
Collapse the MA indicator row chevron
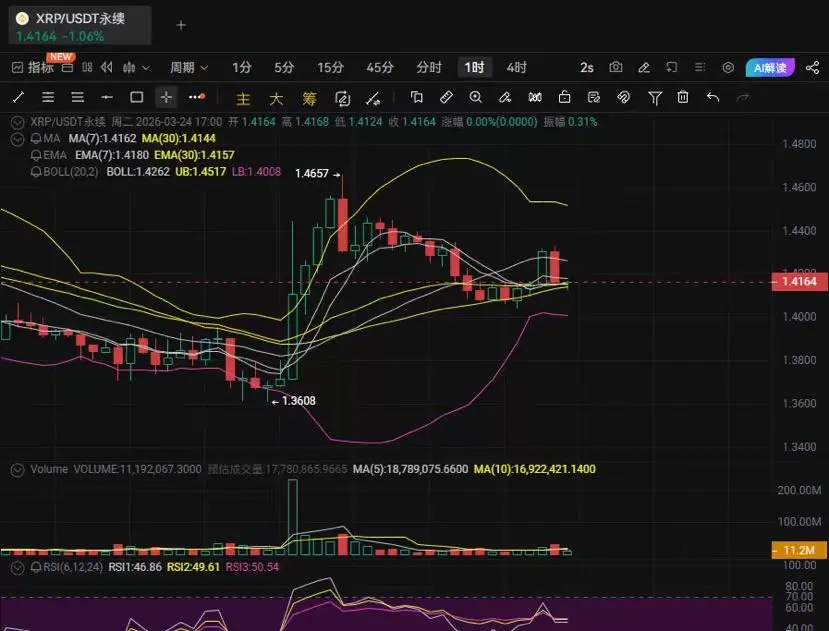[x=17, y=139]
